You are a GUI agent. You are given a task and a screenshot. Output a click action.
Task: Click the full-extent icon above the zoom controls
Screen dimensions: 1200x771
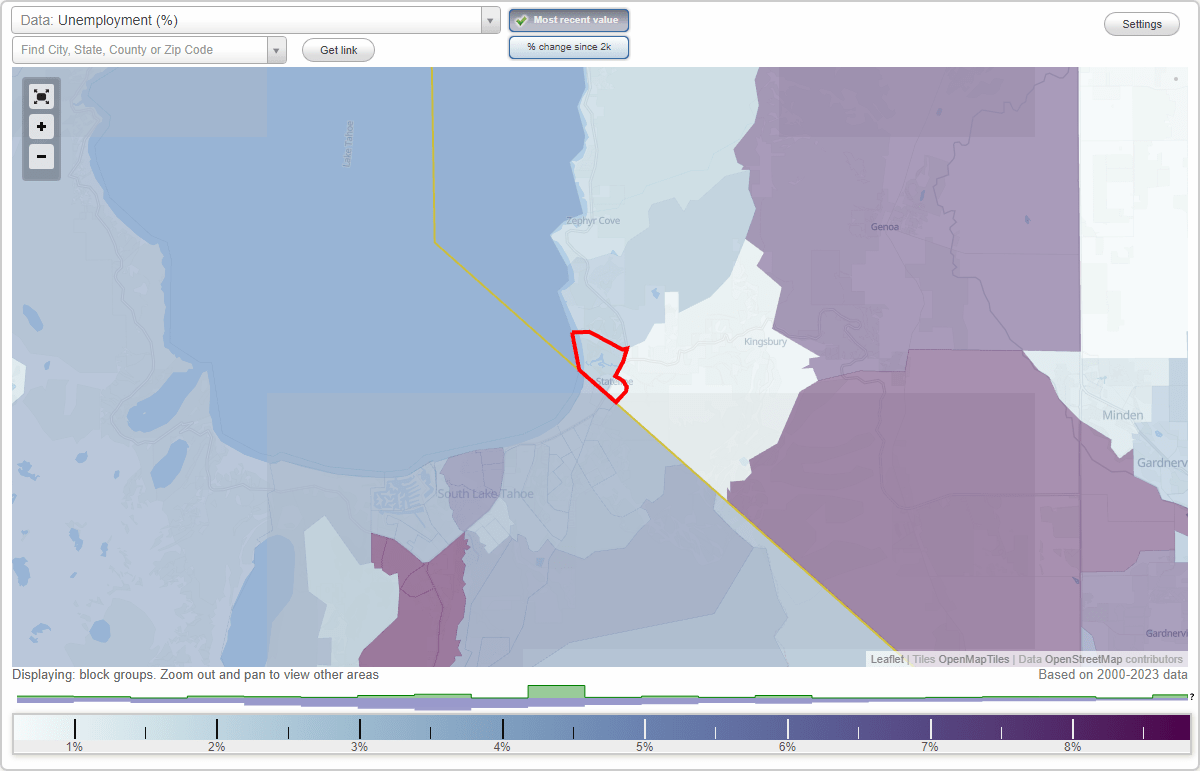coord(41,96)
